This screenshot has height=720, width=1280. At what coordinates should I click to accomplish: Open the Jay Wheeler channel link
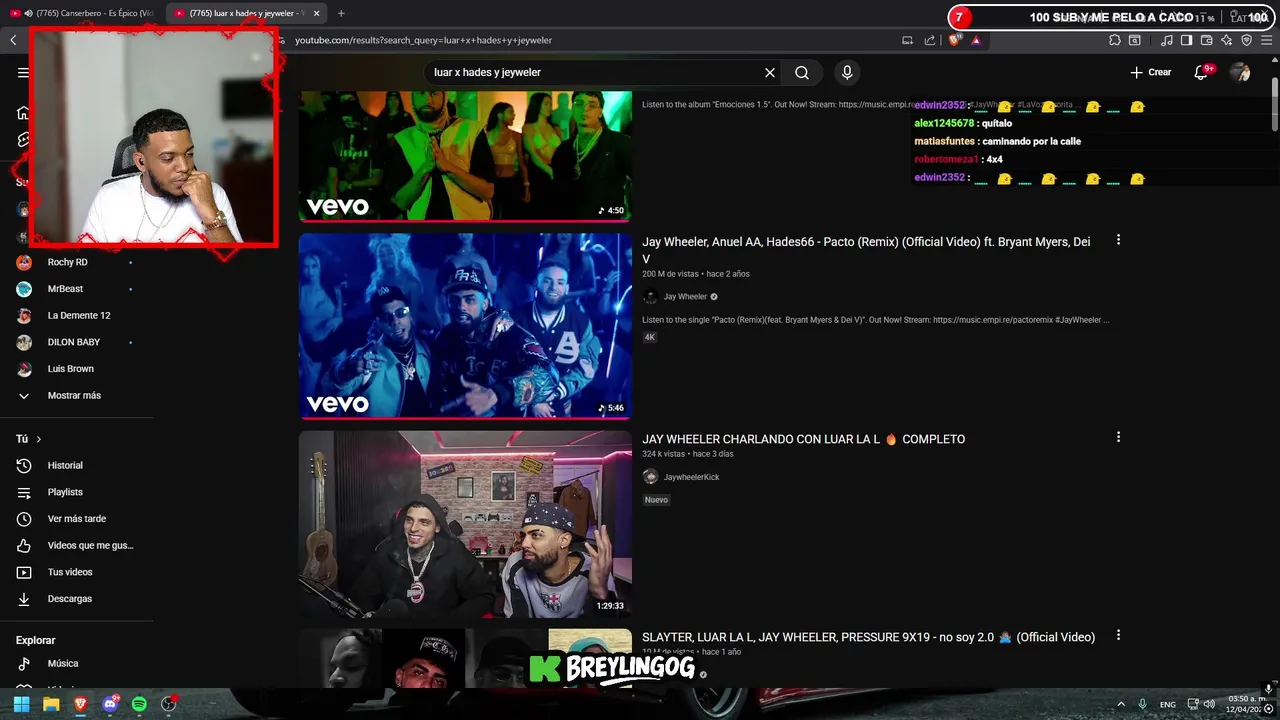(685, 297)
